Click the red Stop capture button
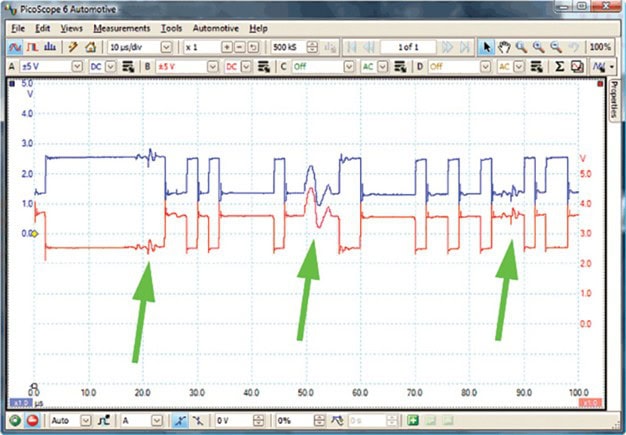 tap(32, 421)
